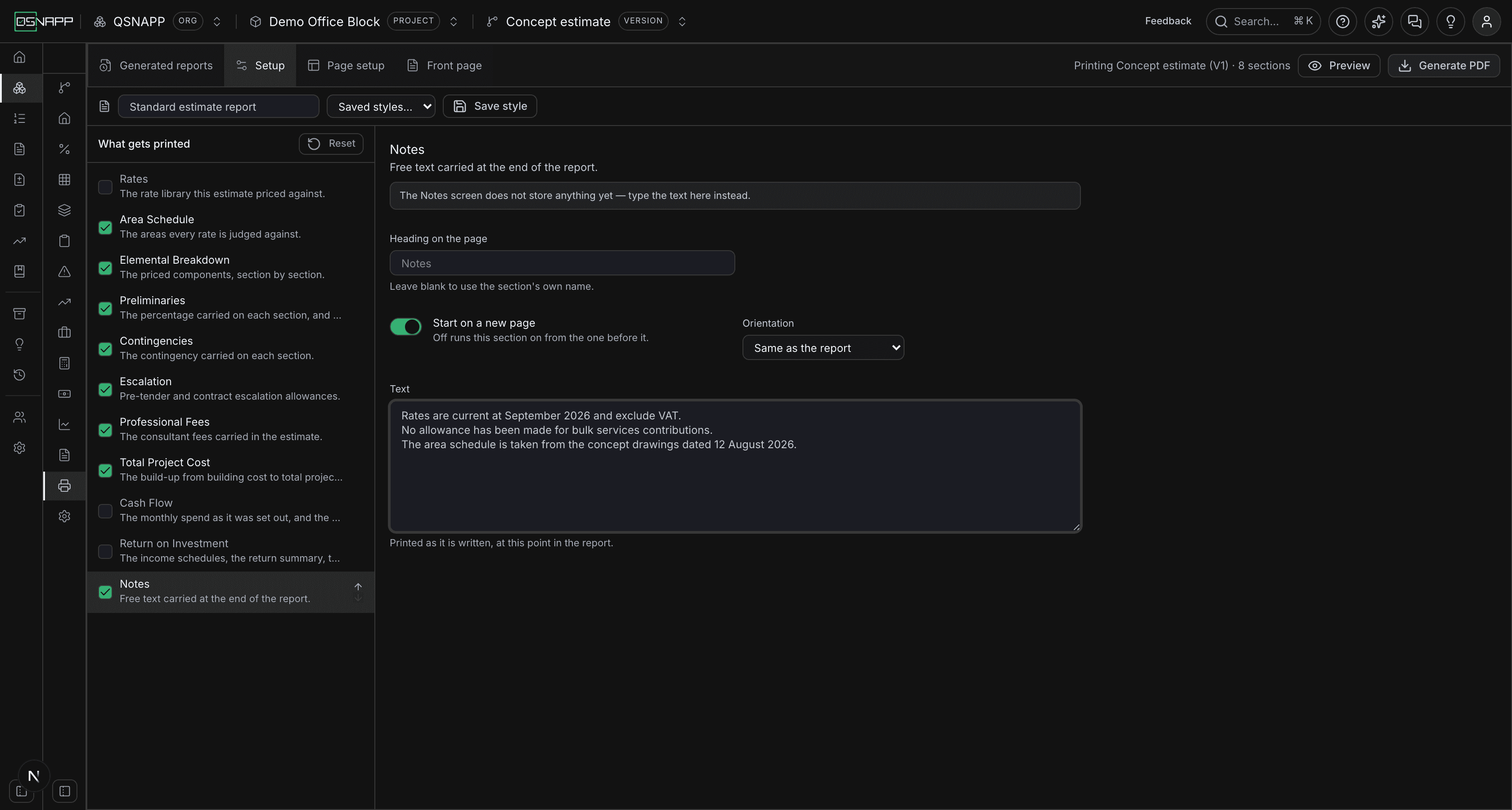Click the Preview button
This screenshot has width=1512, height=810.
coord(1339,66)
